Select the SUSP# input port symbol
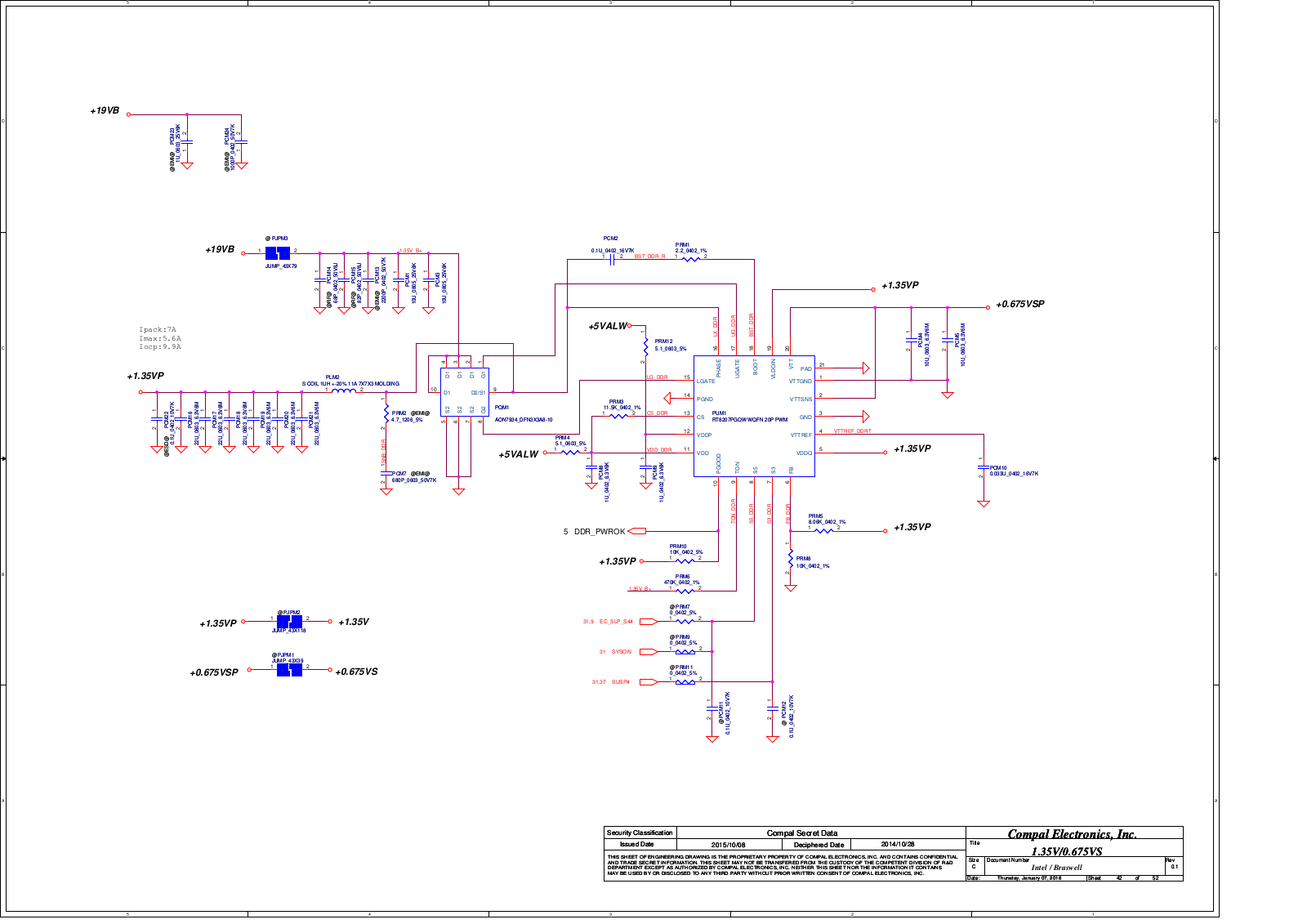 coord(648,682)
